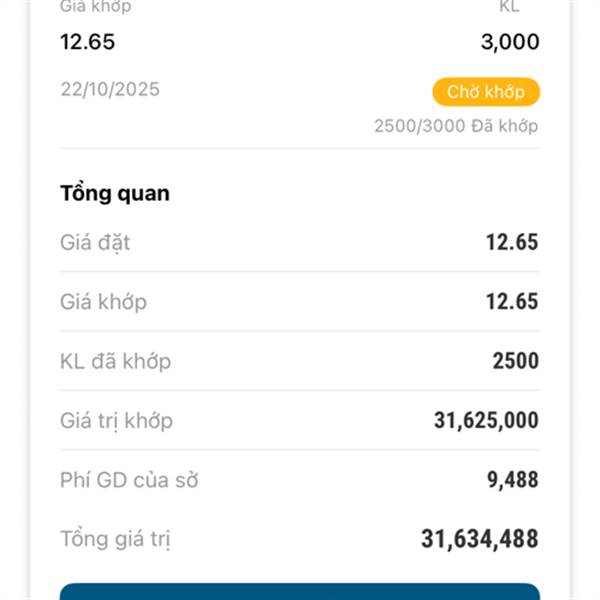The width and height of the screenshot is (600, 600).
Task: Select the total value 31,634,488
Action: click(x=479, y=540)
